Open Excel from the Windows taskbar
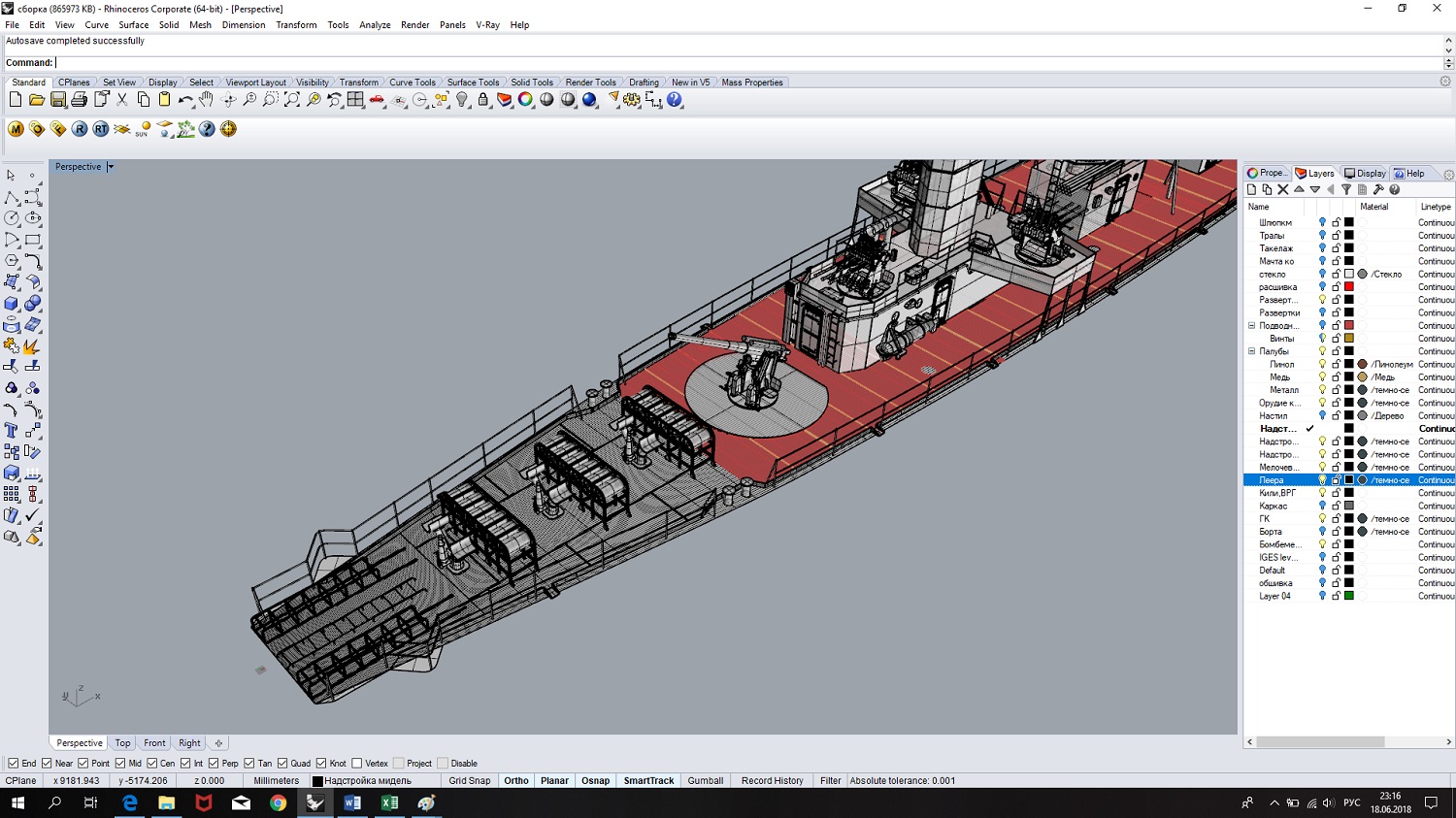Screen dimensions: 1456x818 pyautogui.click(x=389, y=802)
